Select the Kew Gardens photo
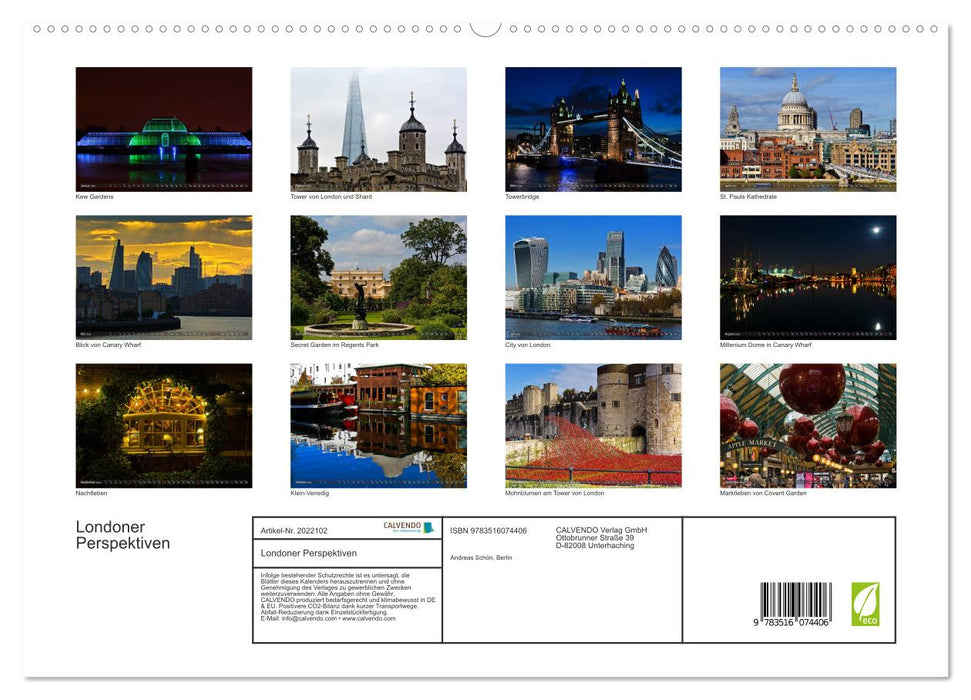 (x=163, y=128)
